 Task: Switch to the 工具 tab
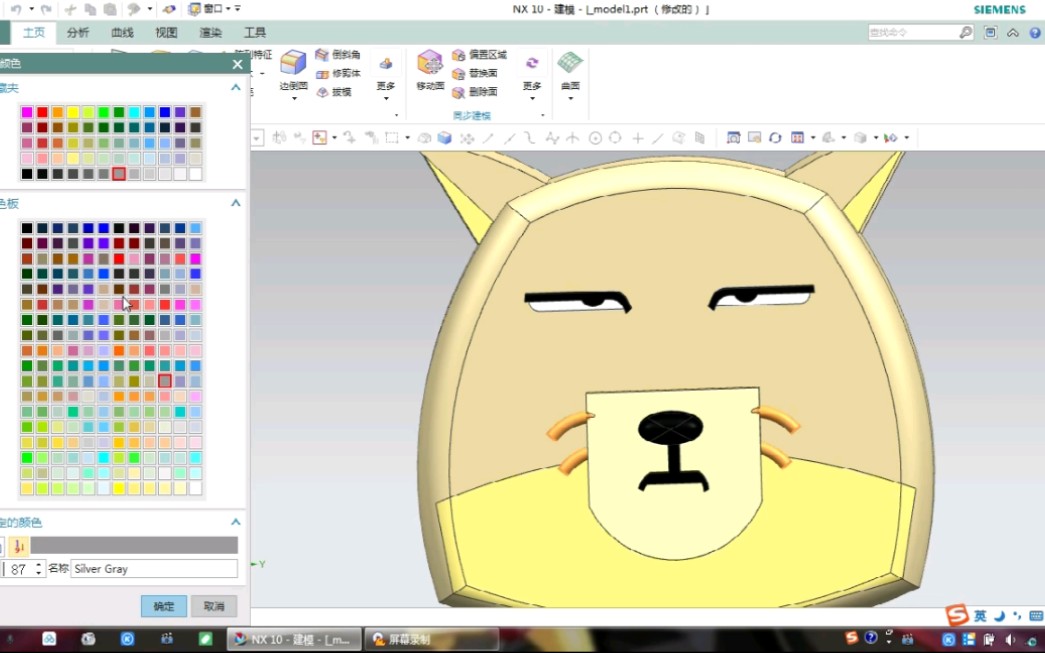pyautogui.click(x=255, y=33)
